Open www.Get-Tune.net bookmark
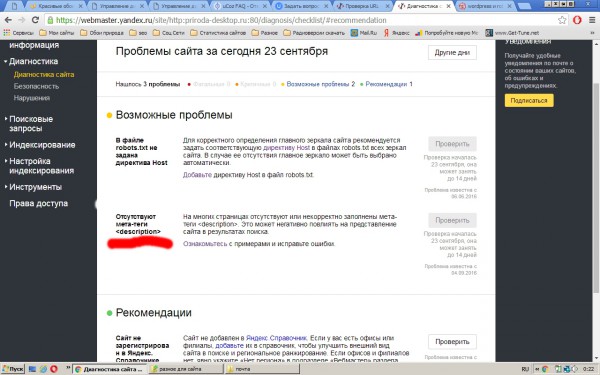The width and height of the screenshot is (600, 375). tap(512, 33)
